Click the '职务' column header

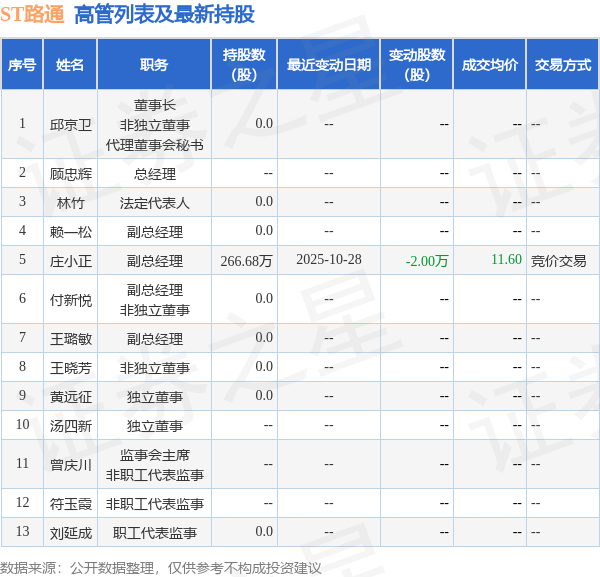point(154,65)
